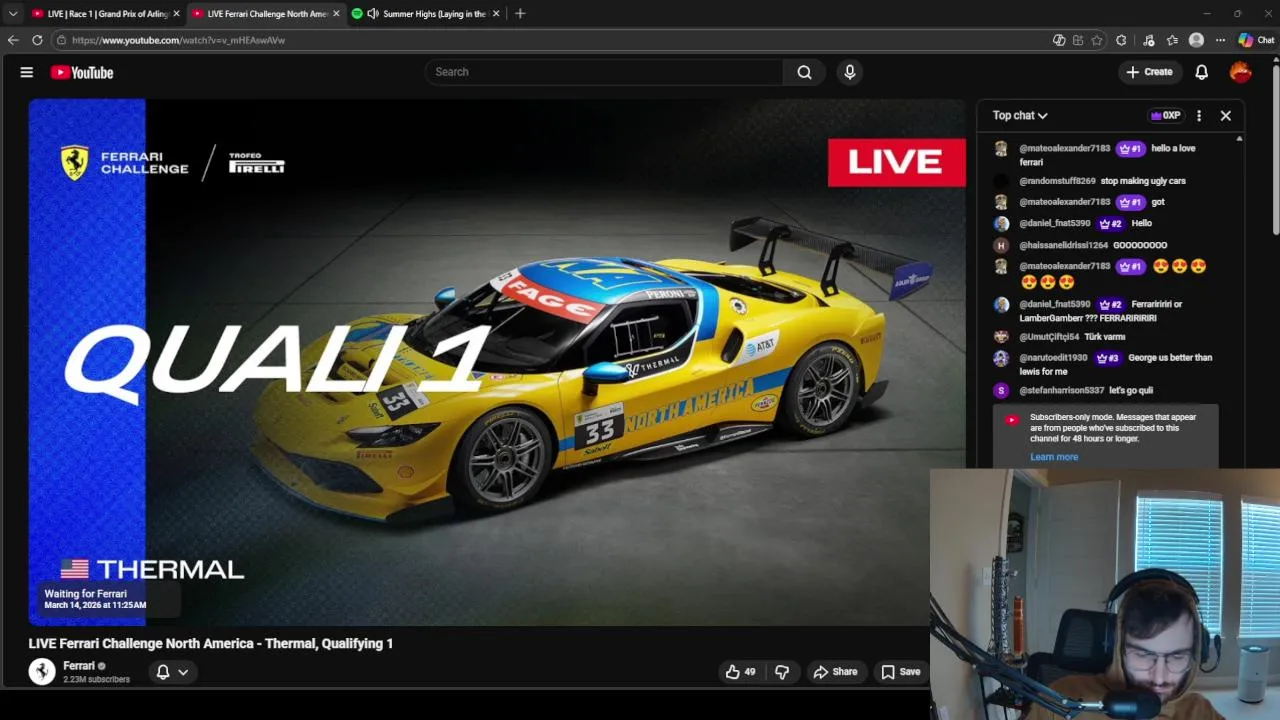The height and width of the screenshot is (720, 1280).
Task: Add page to favorites star icon
Action: point(1097,40)
